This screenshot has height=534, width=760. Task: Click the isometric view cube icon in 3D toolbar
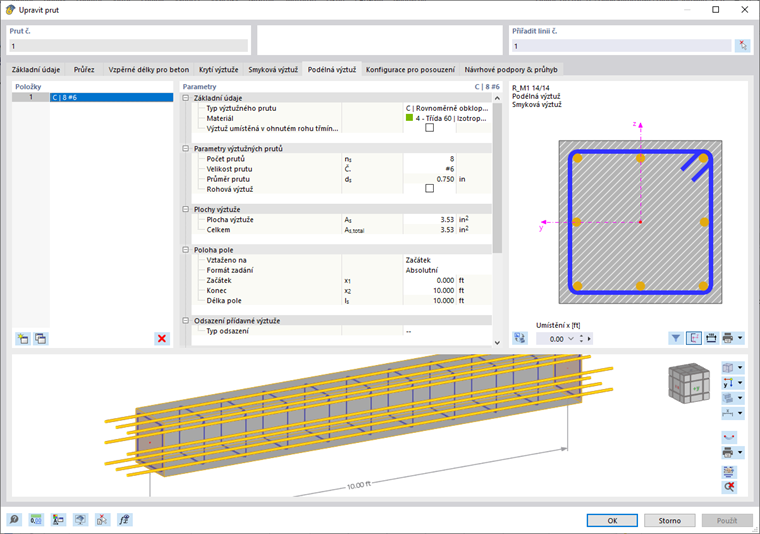click(728, 368)
